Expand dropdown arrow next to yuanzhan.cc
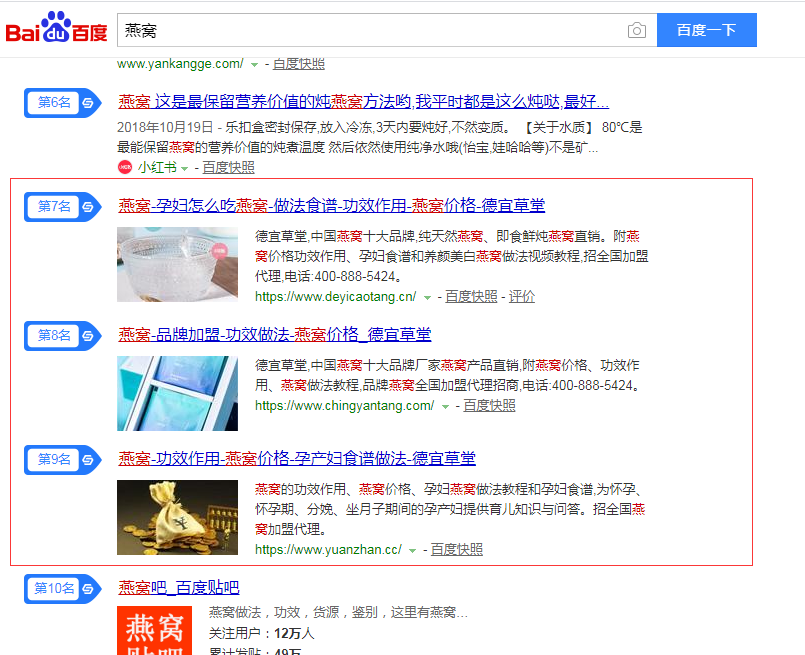 coord(412,551)
